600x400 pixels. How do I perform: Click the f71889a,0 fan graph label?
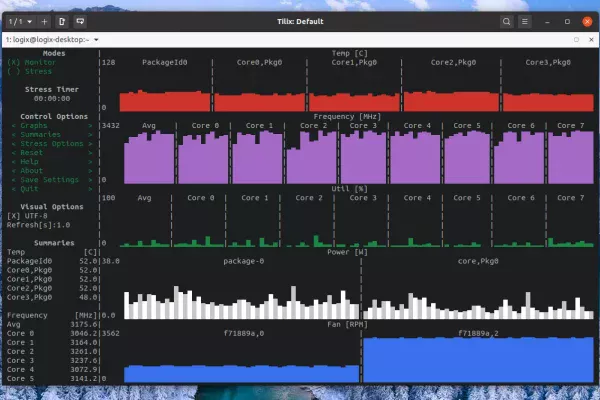pos(244,333)
